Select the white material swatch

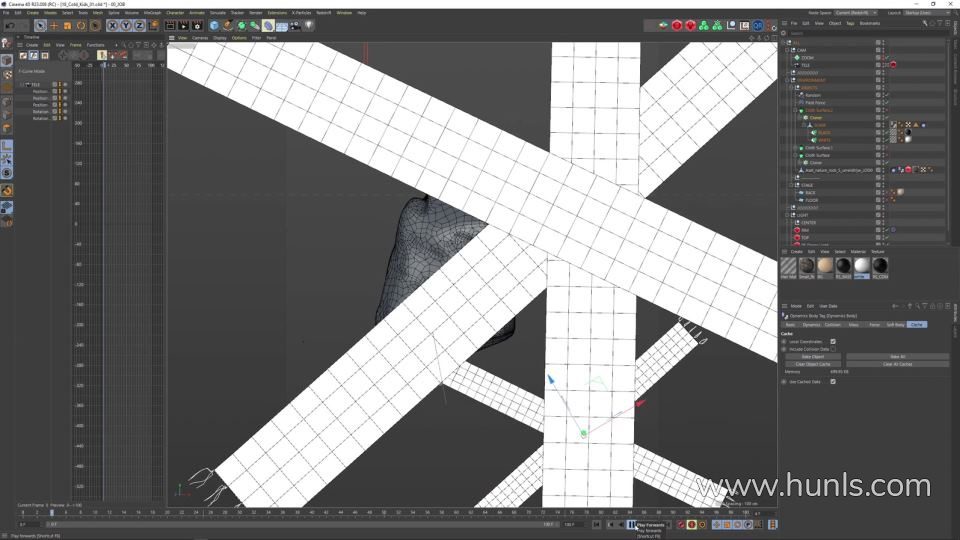861,266
